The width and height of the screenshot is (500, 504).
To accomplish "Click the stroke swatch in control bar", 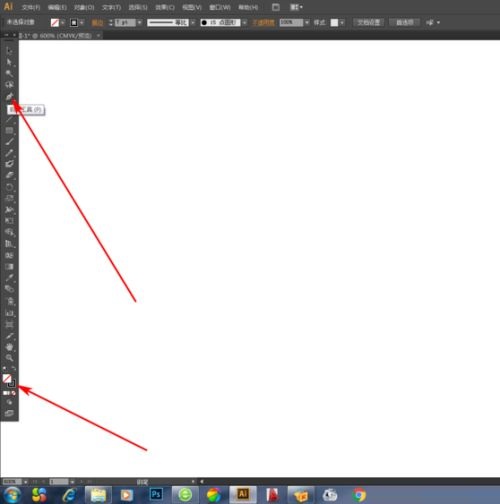I will [x=74, y=22].
